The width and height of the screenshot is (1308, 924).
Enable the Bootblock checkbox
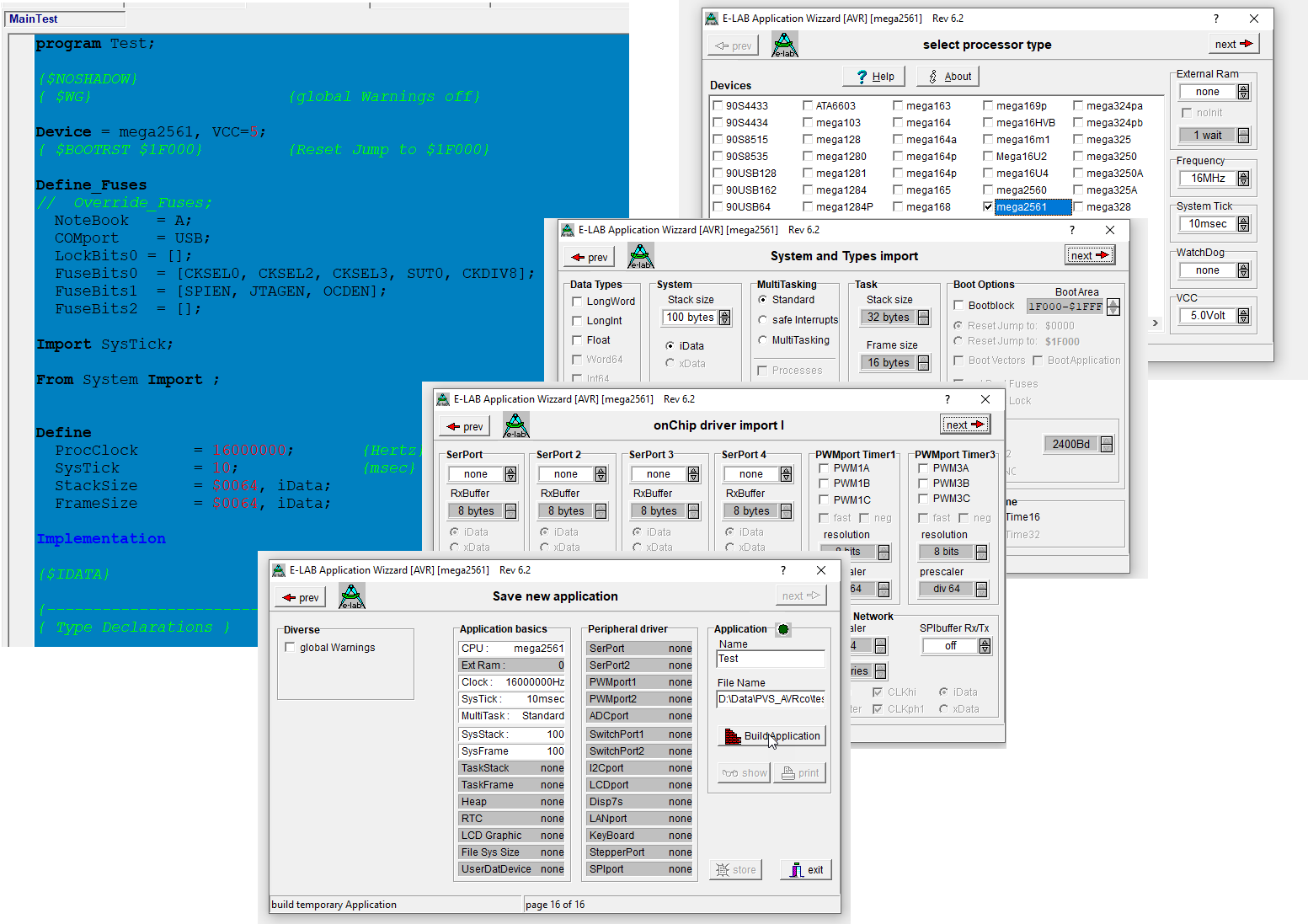tap(958, 305)
